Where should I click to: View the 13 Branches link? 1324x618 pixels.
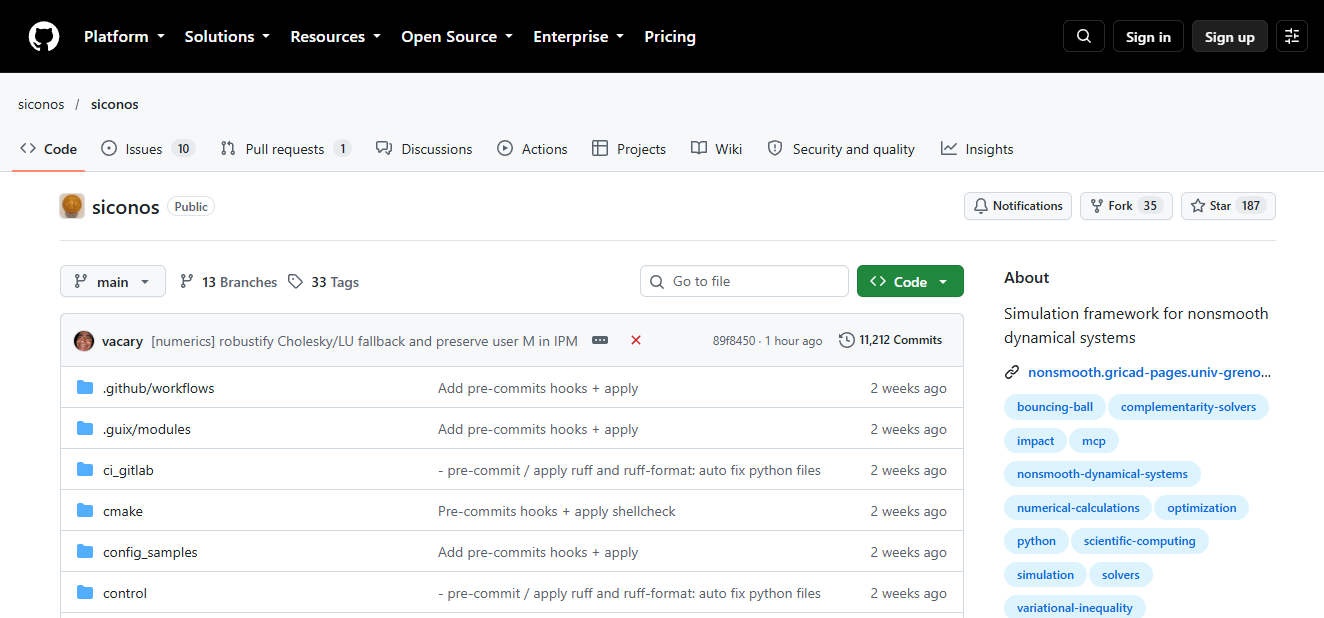click(x=228, y=282)
